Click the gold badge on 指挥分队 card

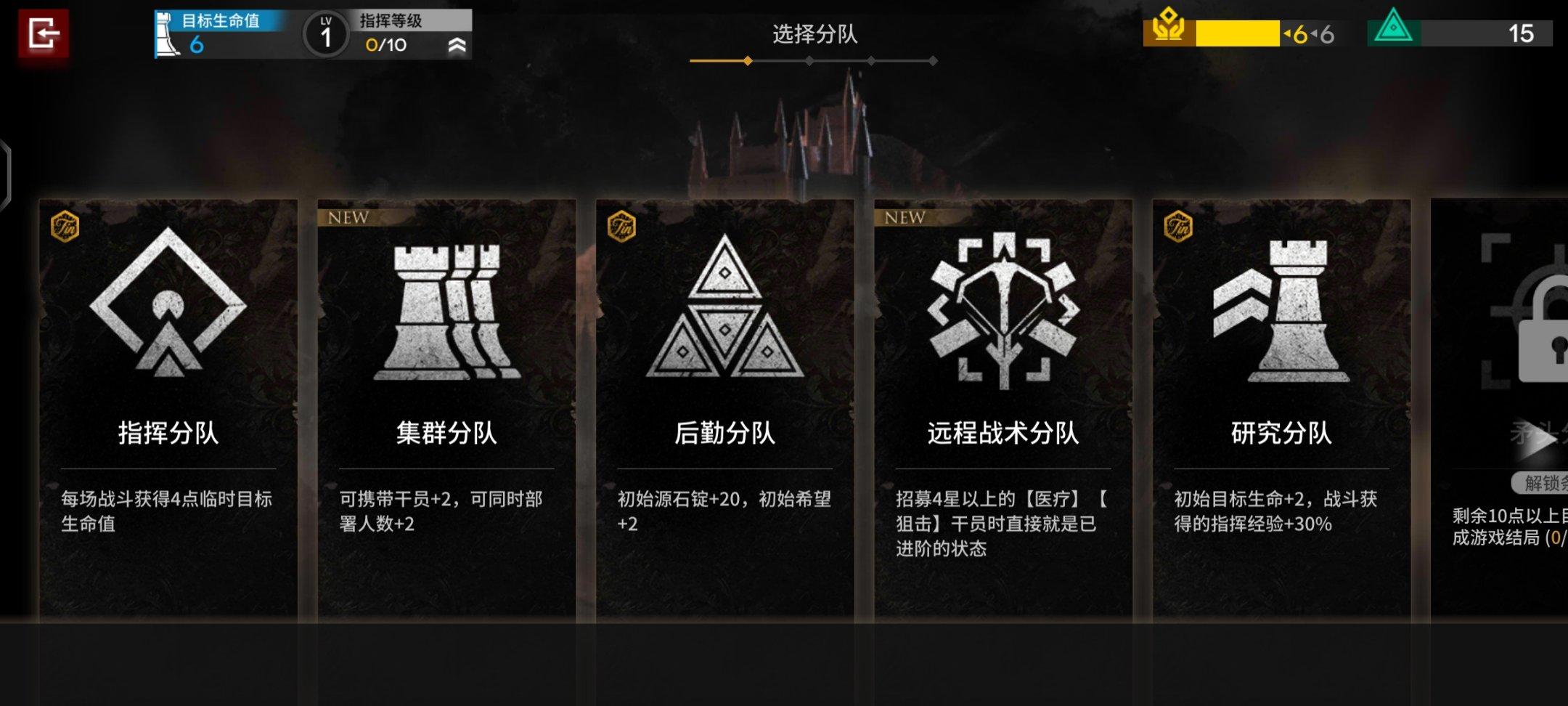65,227
